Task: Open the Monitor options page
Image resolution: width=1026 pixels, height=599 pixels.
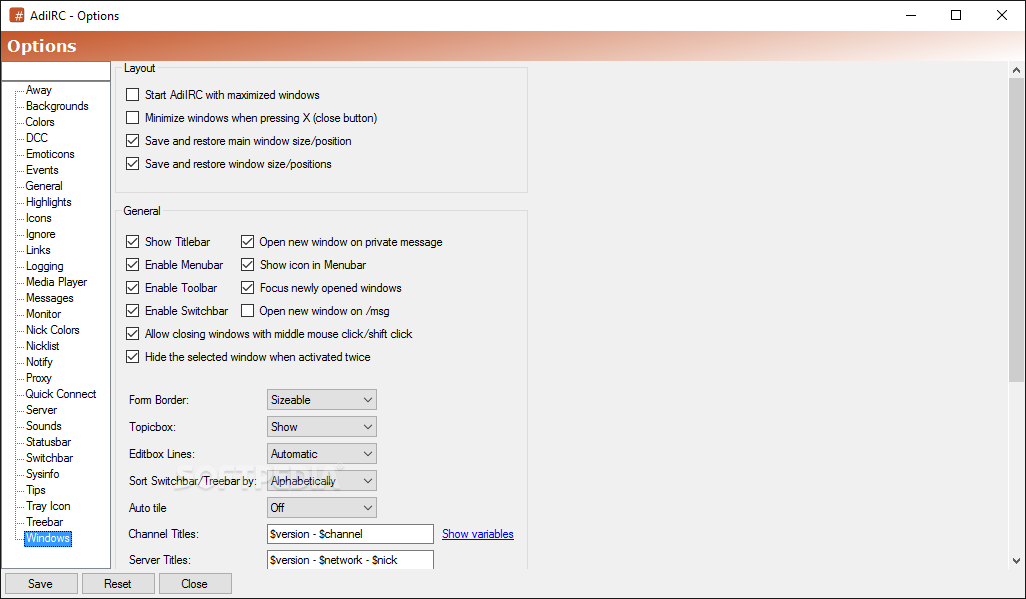Action: [x=43, y=314]
